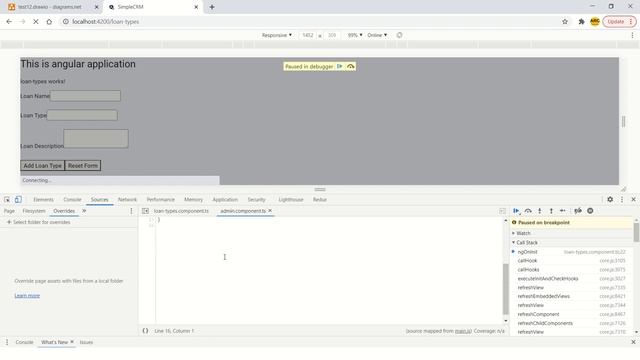The height and width of the screenshot is (360, 640).
Task: Toggle the device toolbar icon
Action: [18, 200]
